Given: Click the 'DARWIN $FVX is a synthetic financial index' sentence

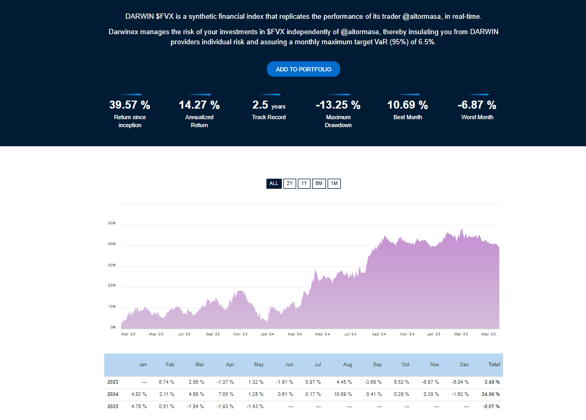Looking at the screenshot, I should (x=303, y=16).
